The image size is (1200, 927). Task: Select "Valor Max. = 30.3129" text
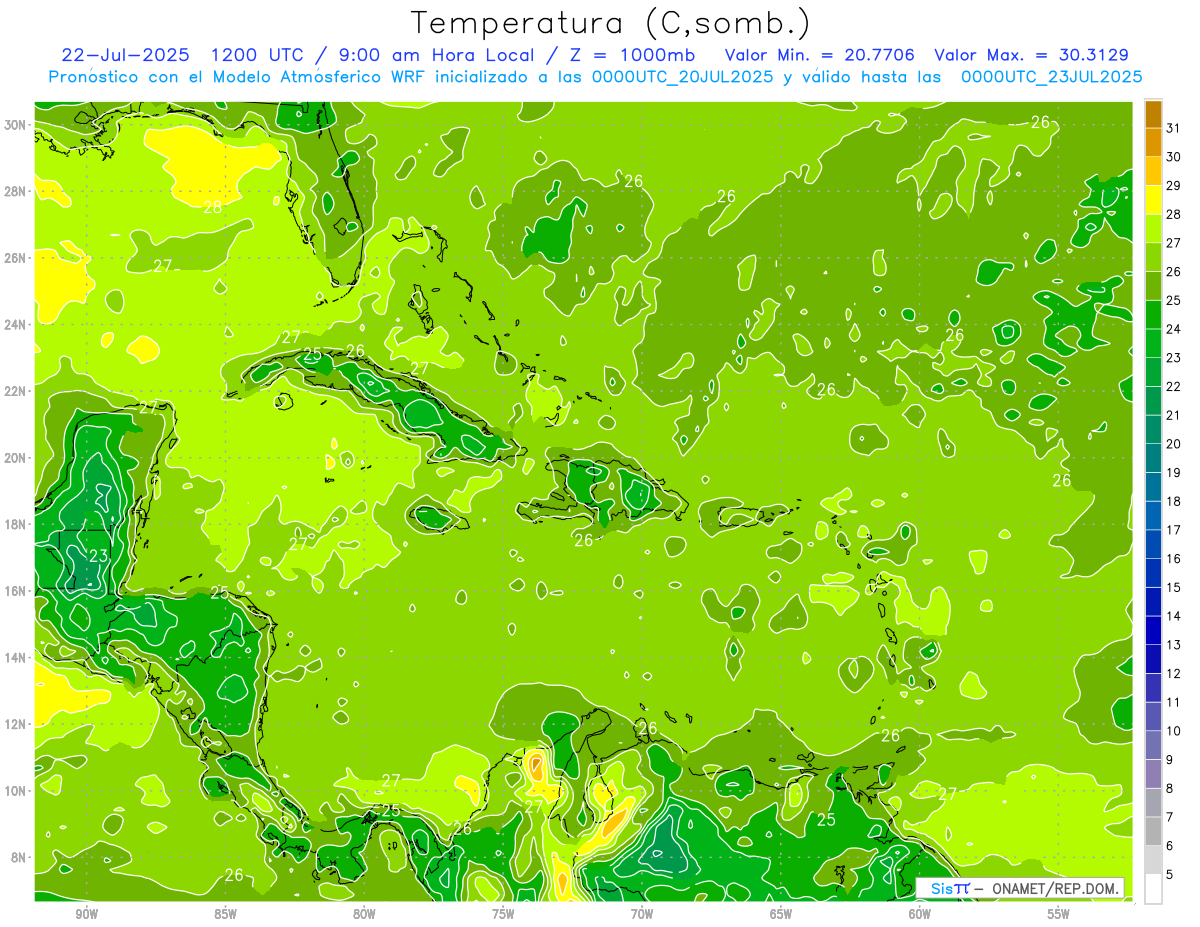1031,55
